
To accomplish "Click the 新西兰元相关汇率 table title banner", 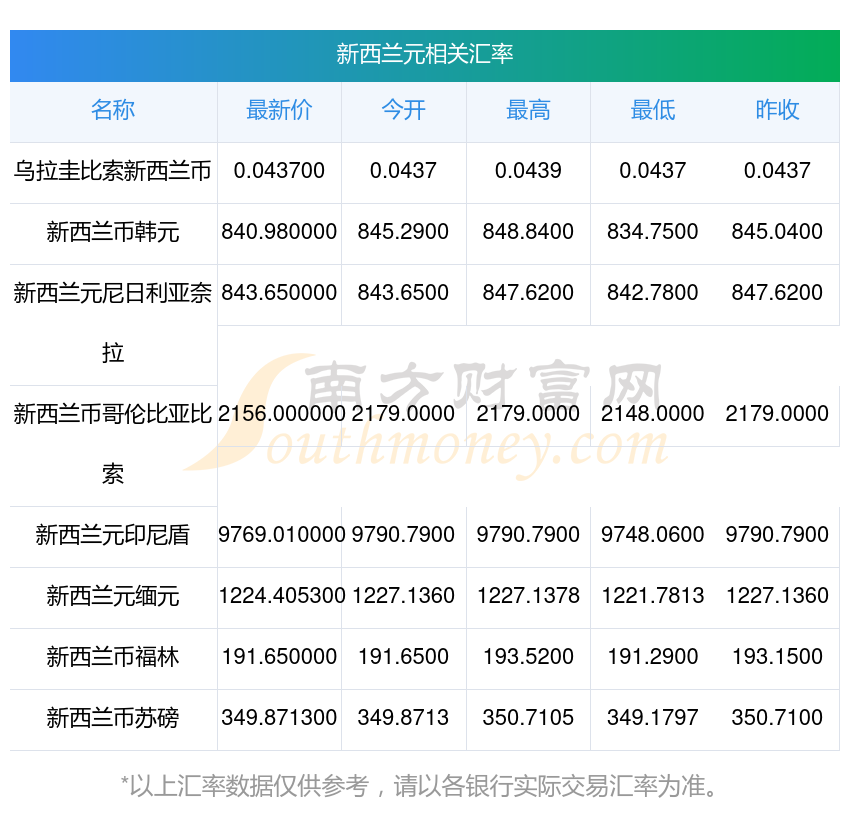I will [425, 55].
